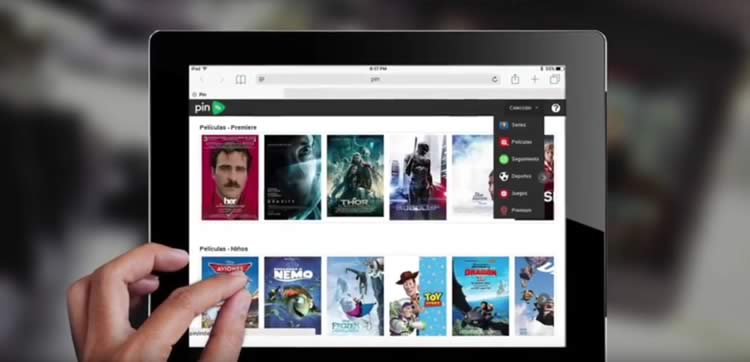Tap the Safari share icon
Screen dimensions: 750x362
click(515, 79)
